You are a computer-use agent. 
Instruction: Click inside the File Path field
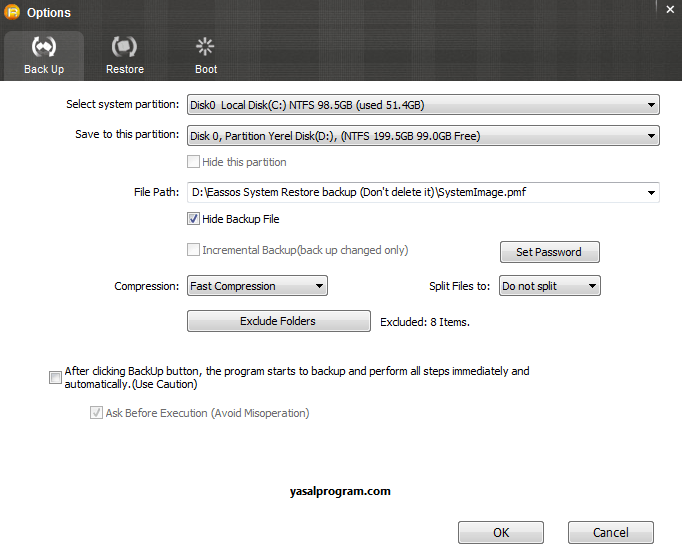[415, 192]
